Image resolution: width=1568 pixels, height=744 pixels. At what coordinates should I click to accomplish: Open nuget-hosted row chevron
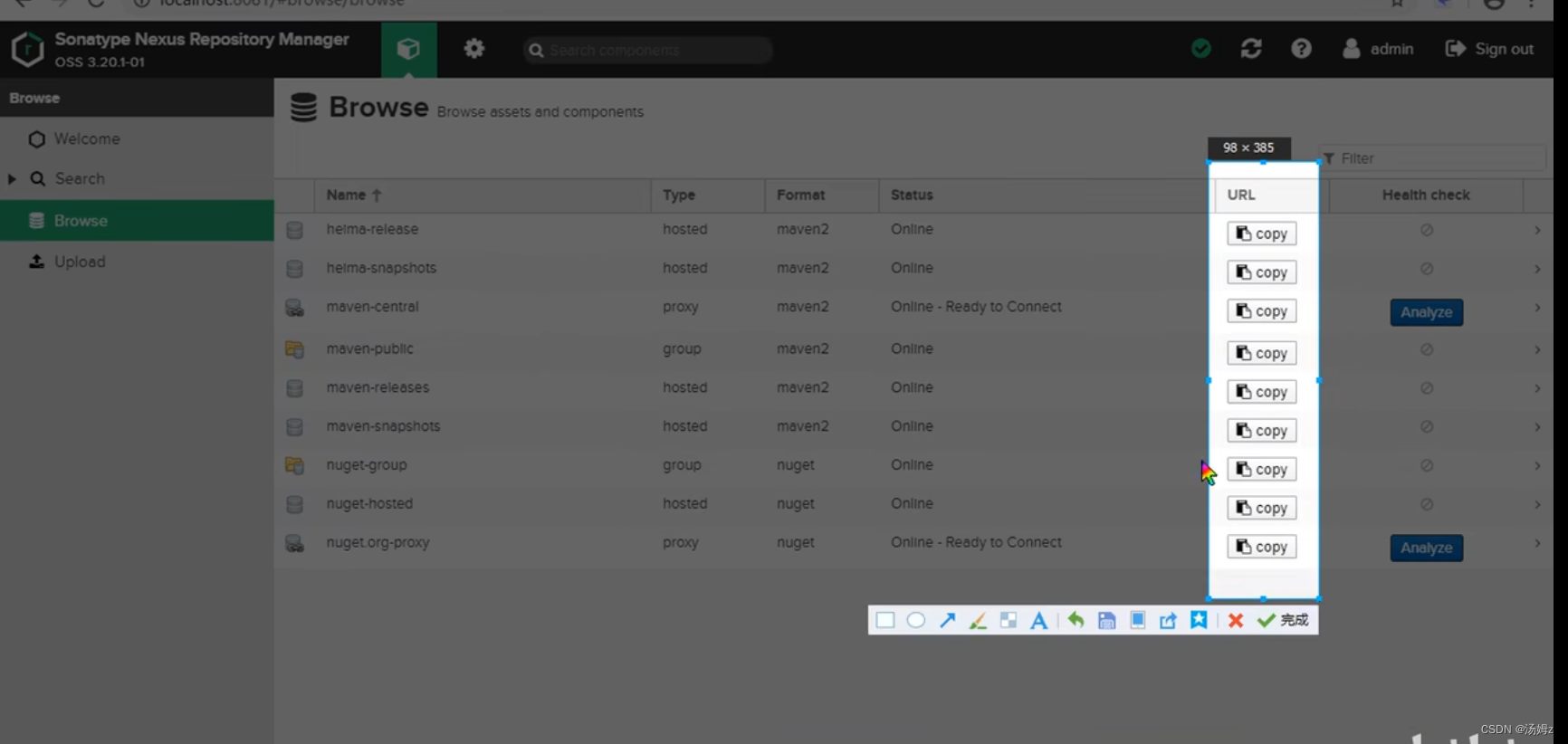pos(1537,505)
